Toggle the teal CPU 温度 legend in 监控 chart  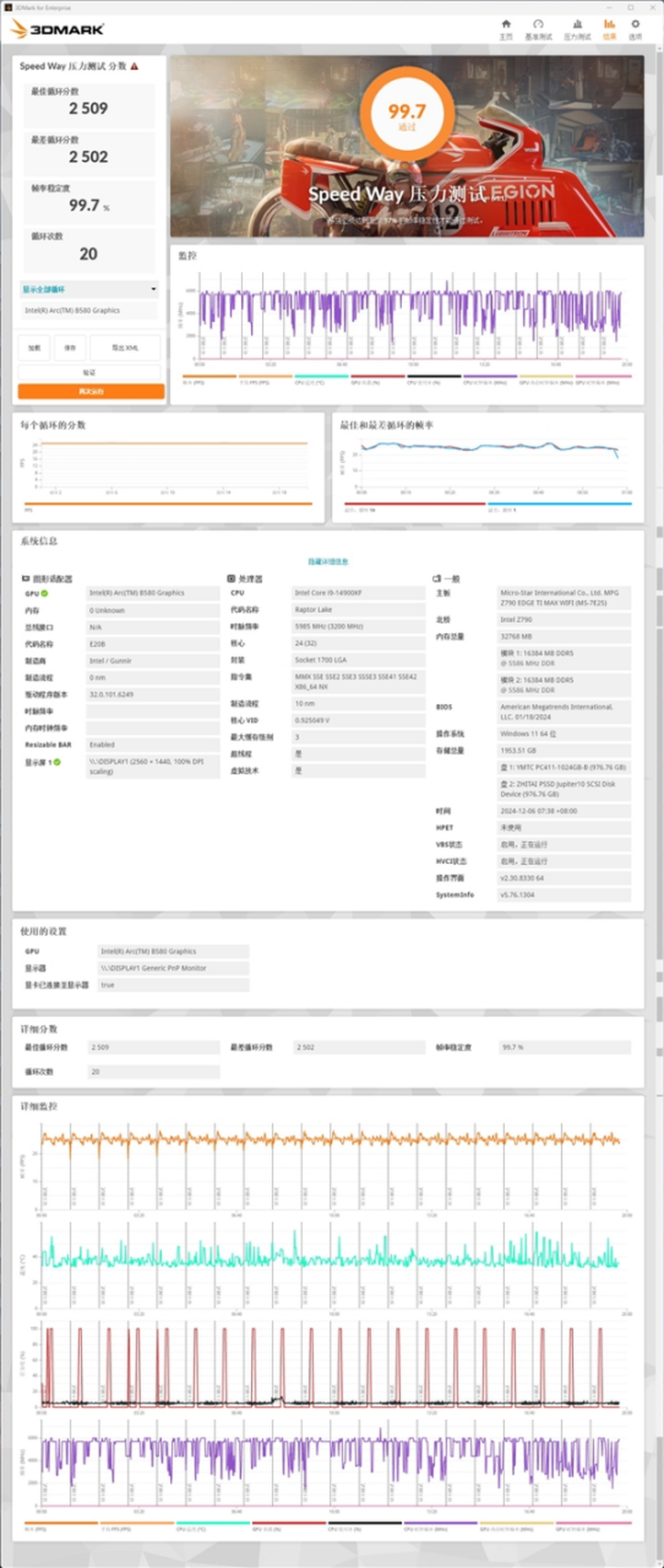tap(322, 379)
